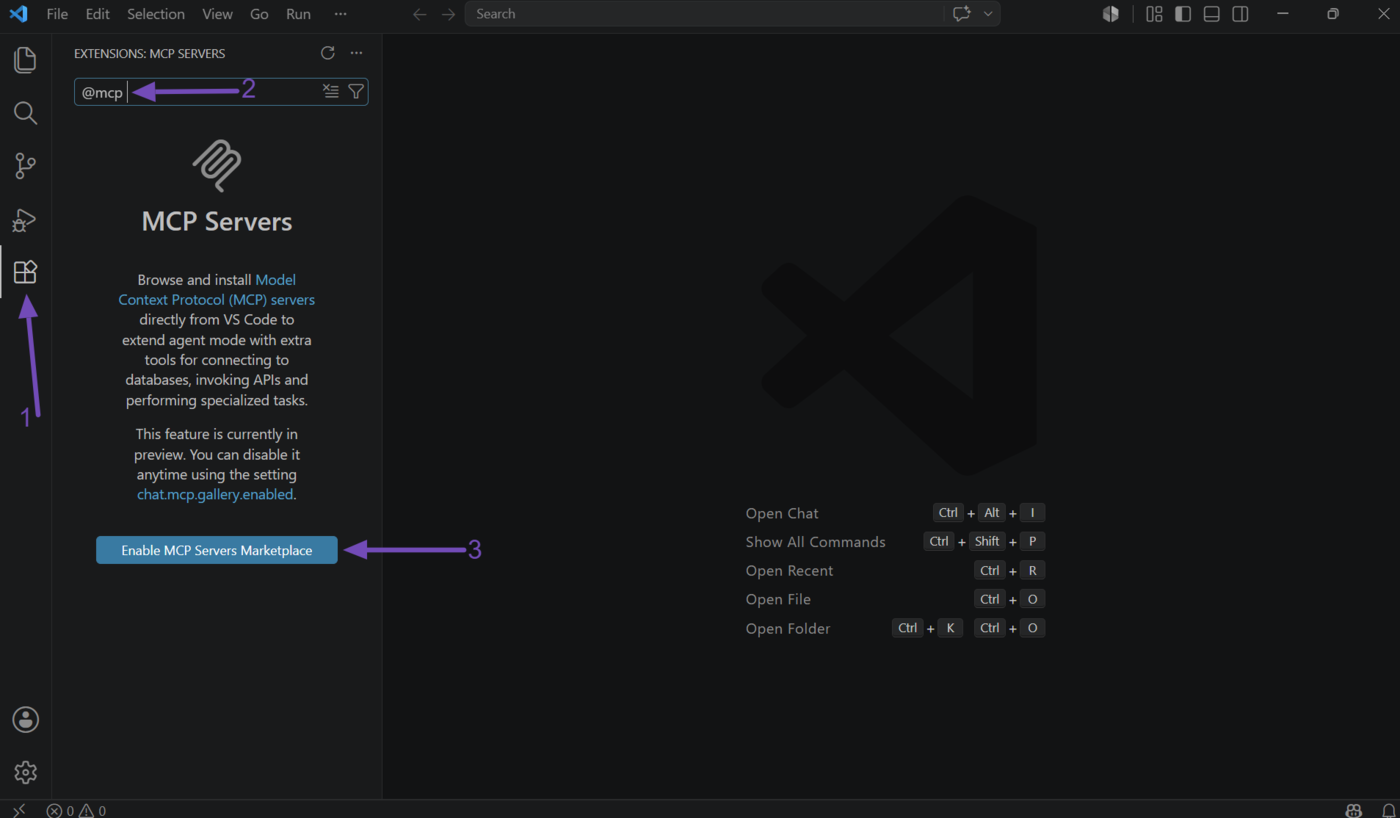Open the Edit menu

coord(98,14)
